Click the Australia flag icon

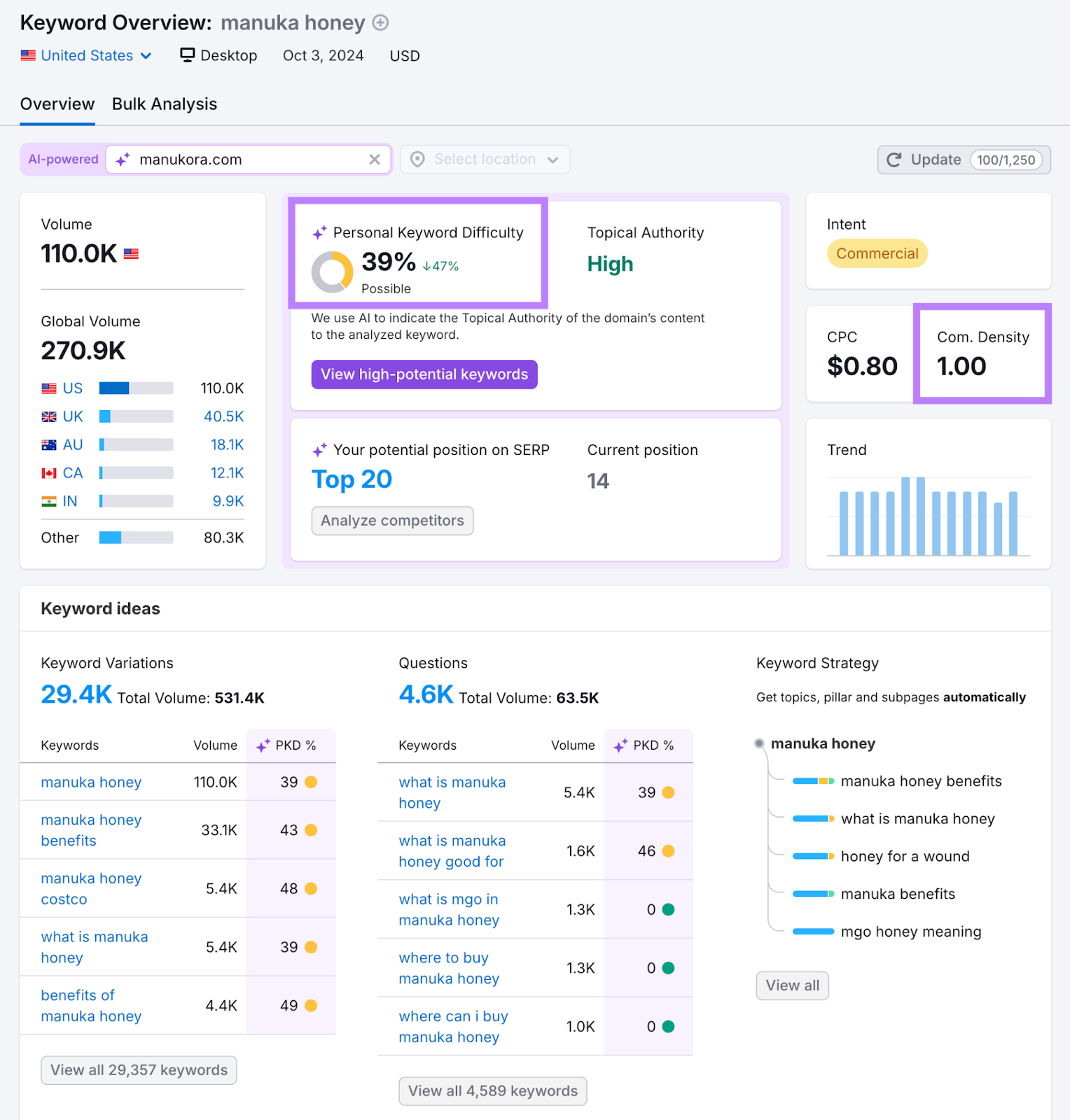point(49,444)
